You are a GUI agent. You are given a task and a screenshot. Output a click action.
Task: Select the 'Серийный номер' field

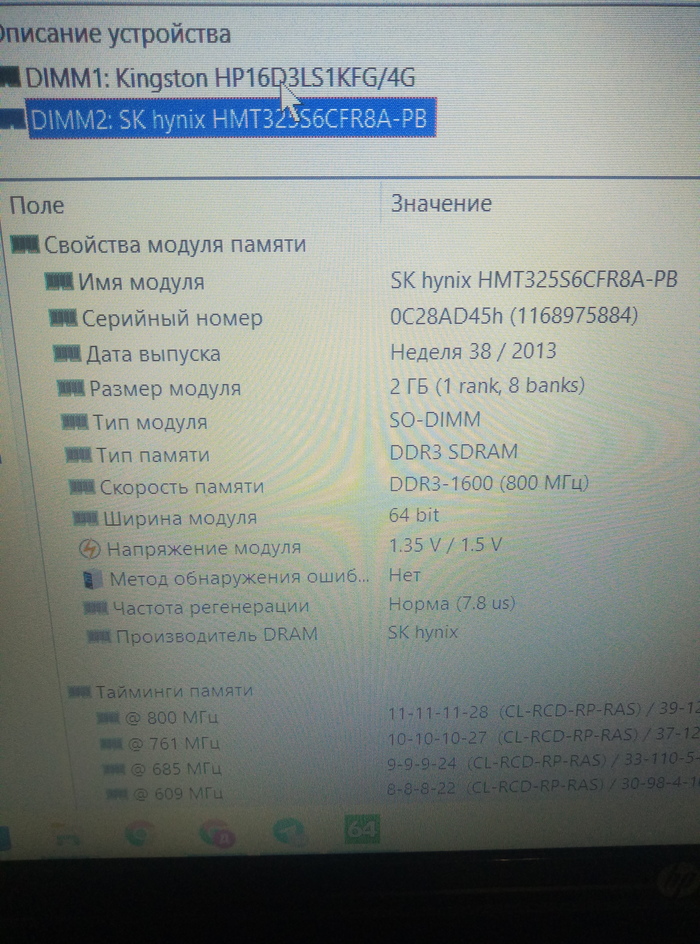click(172, 318)
